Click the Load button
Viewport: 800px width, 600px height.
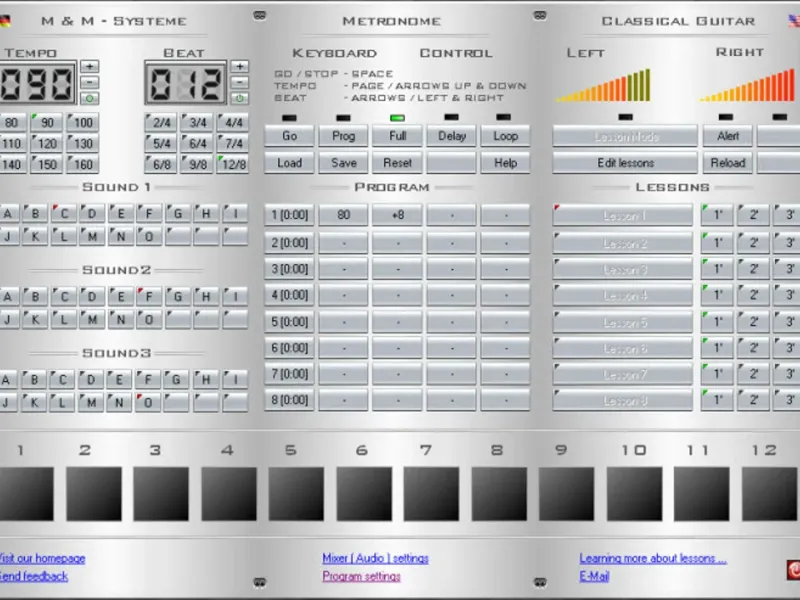(x=289, y=163)
